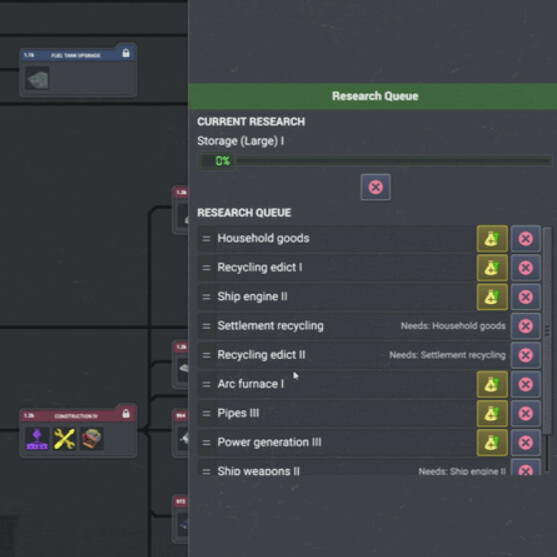Click flask icon next to Ship engine II
This screenshot has width=557, height=557.
click(x=492, y=297)
